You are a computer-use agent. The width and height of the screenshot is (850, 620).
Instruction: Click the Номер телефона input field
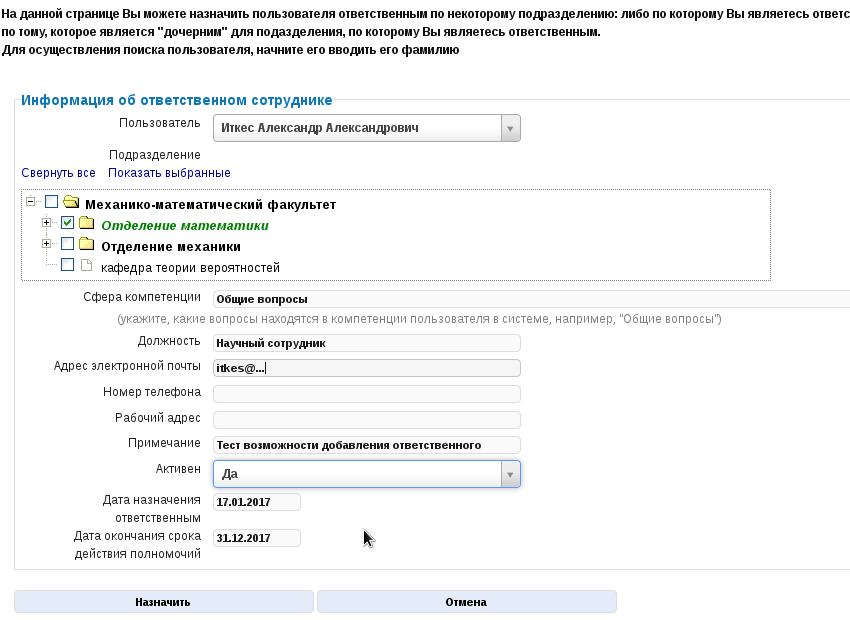367,393
